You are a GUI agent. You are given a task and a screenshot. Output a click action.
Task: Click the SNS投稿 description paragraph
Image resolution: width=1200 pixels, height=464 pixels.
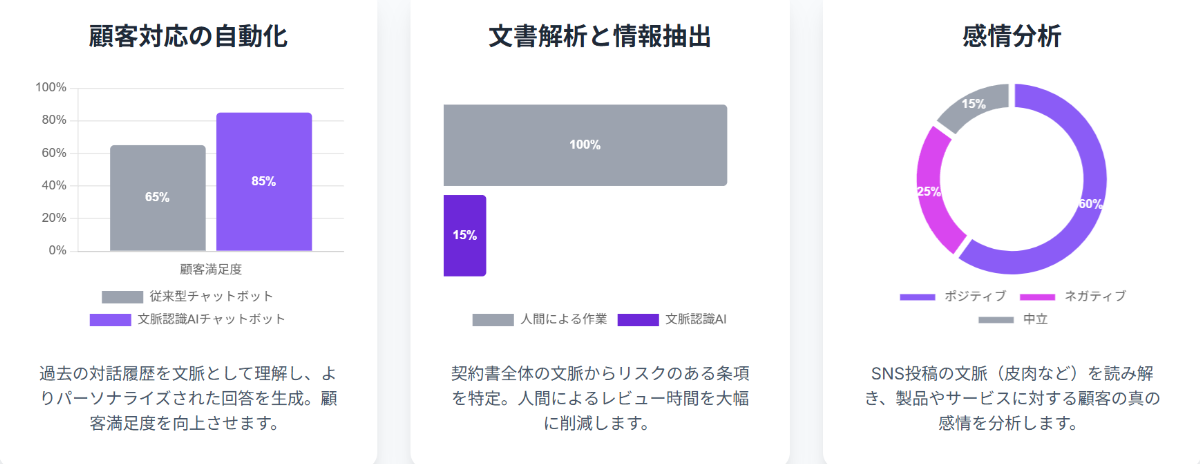coord(1013,398)
